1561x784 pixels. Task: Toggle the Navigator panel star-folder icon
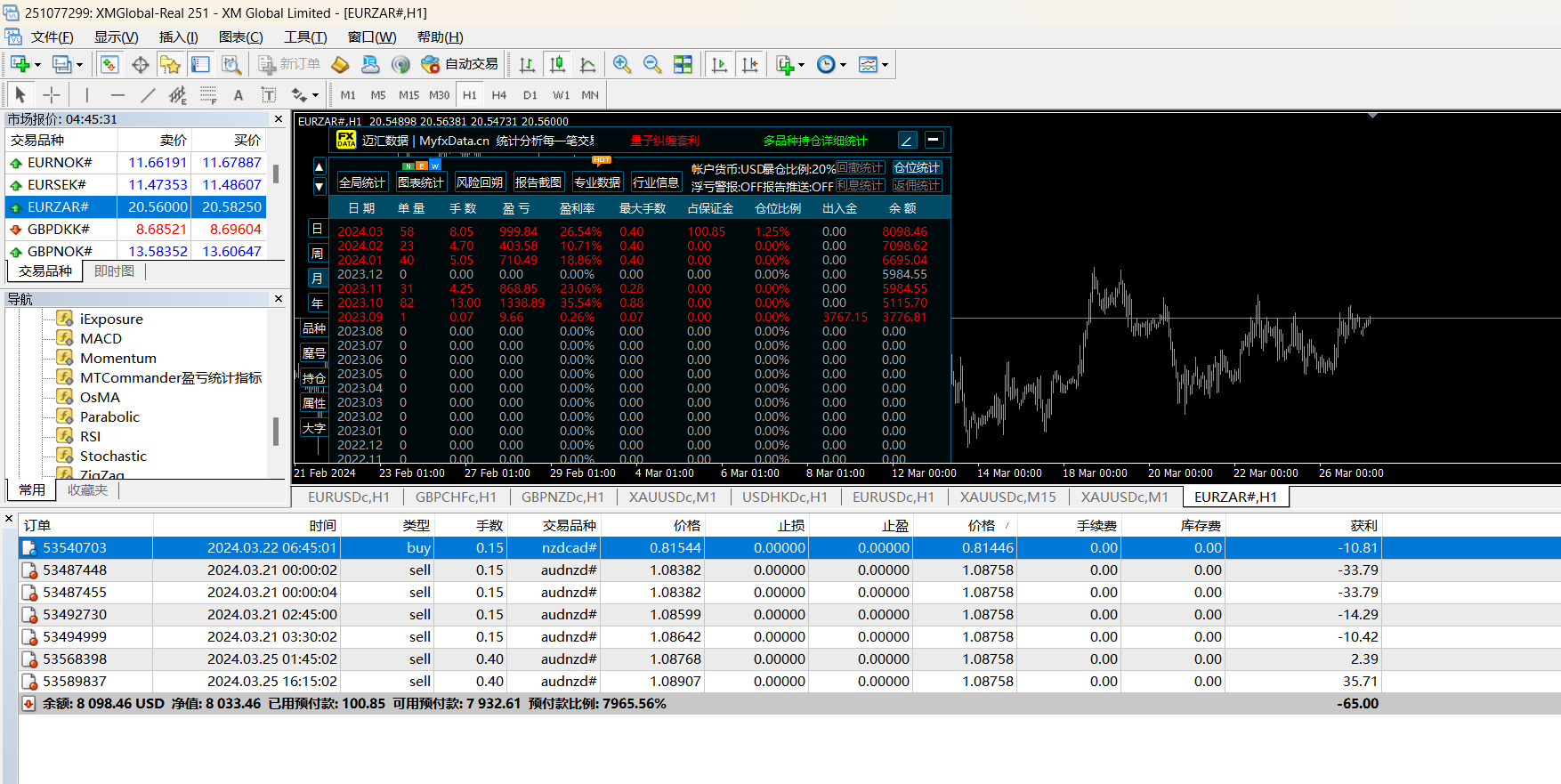point(170,64)
